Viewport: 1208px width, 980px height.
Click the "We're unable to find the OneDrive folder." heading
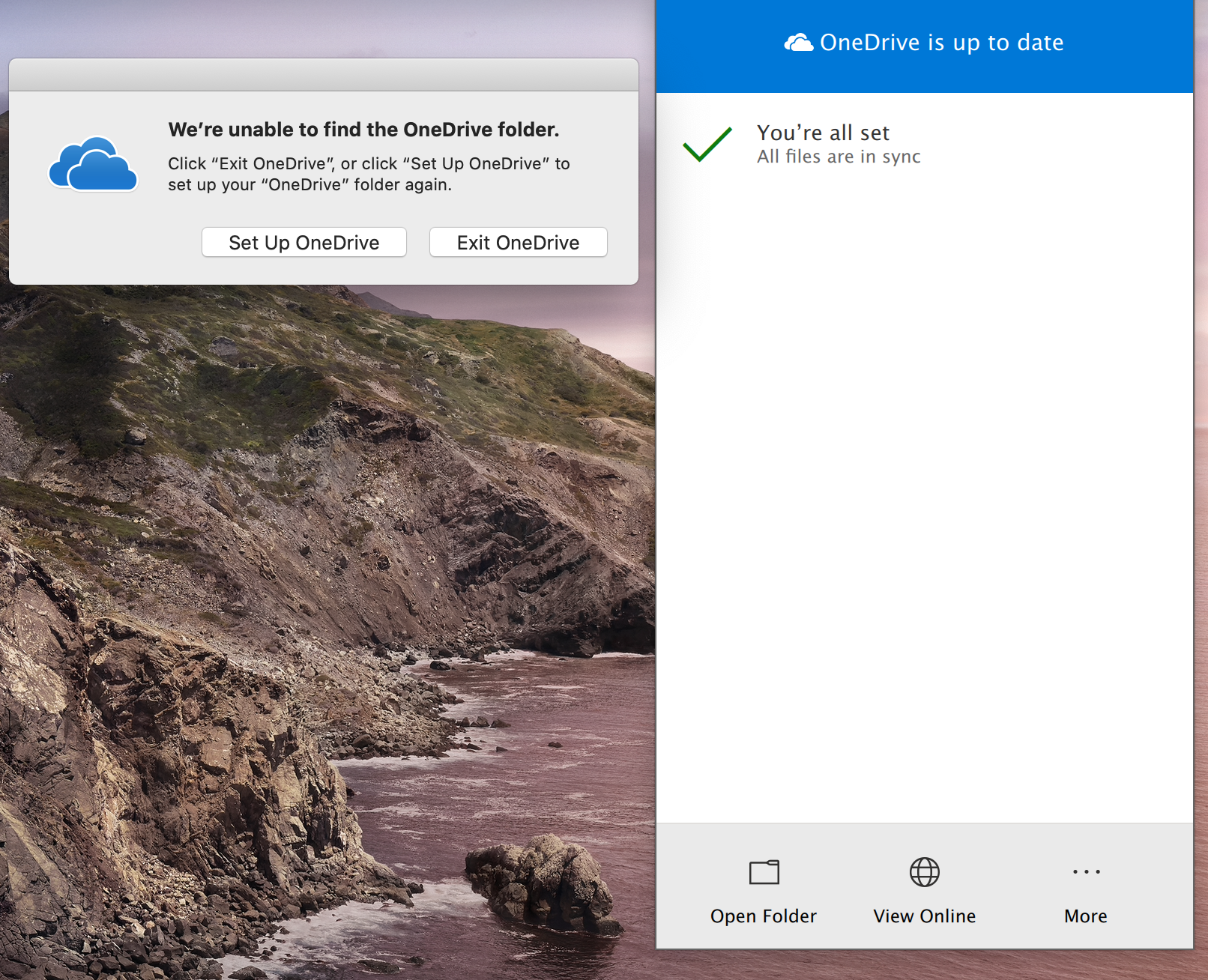[363, 130]
